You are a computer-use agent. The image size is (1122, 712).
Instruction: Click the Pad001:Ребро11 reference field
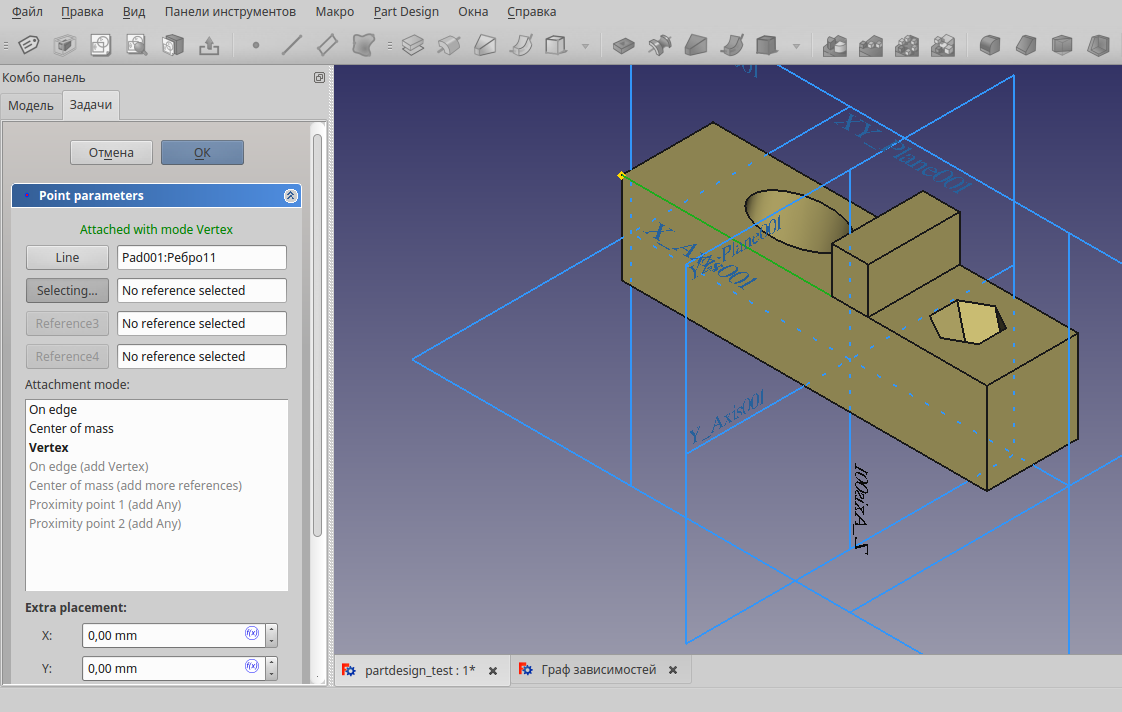tap(200, 257)
